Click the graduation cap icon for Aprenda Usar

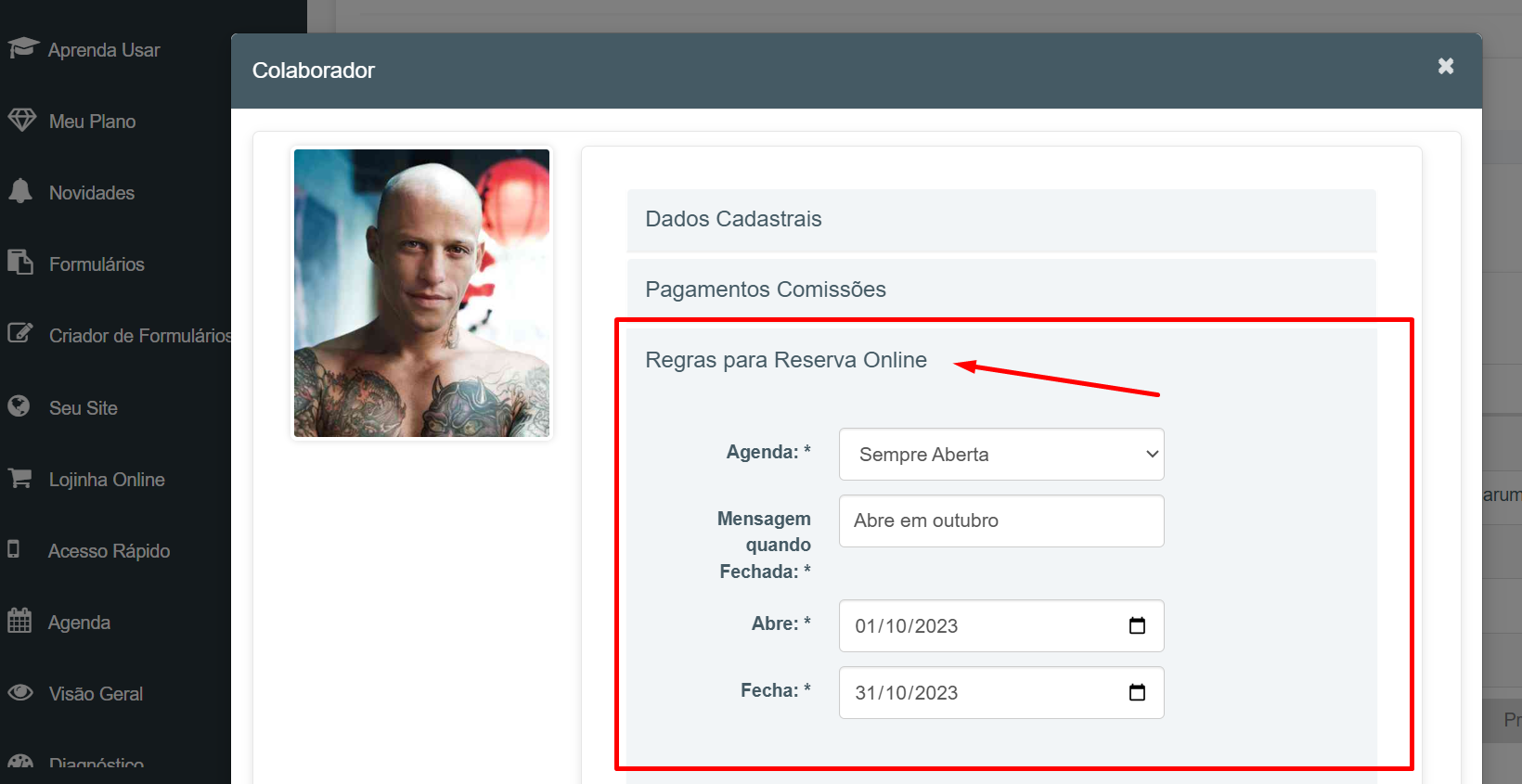pos(22,48)
